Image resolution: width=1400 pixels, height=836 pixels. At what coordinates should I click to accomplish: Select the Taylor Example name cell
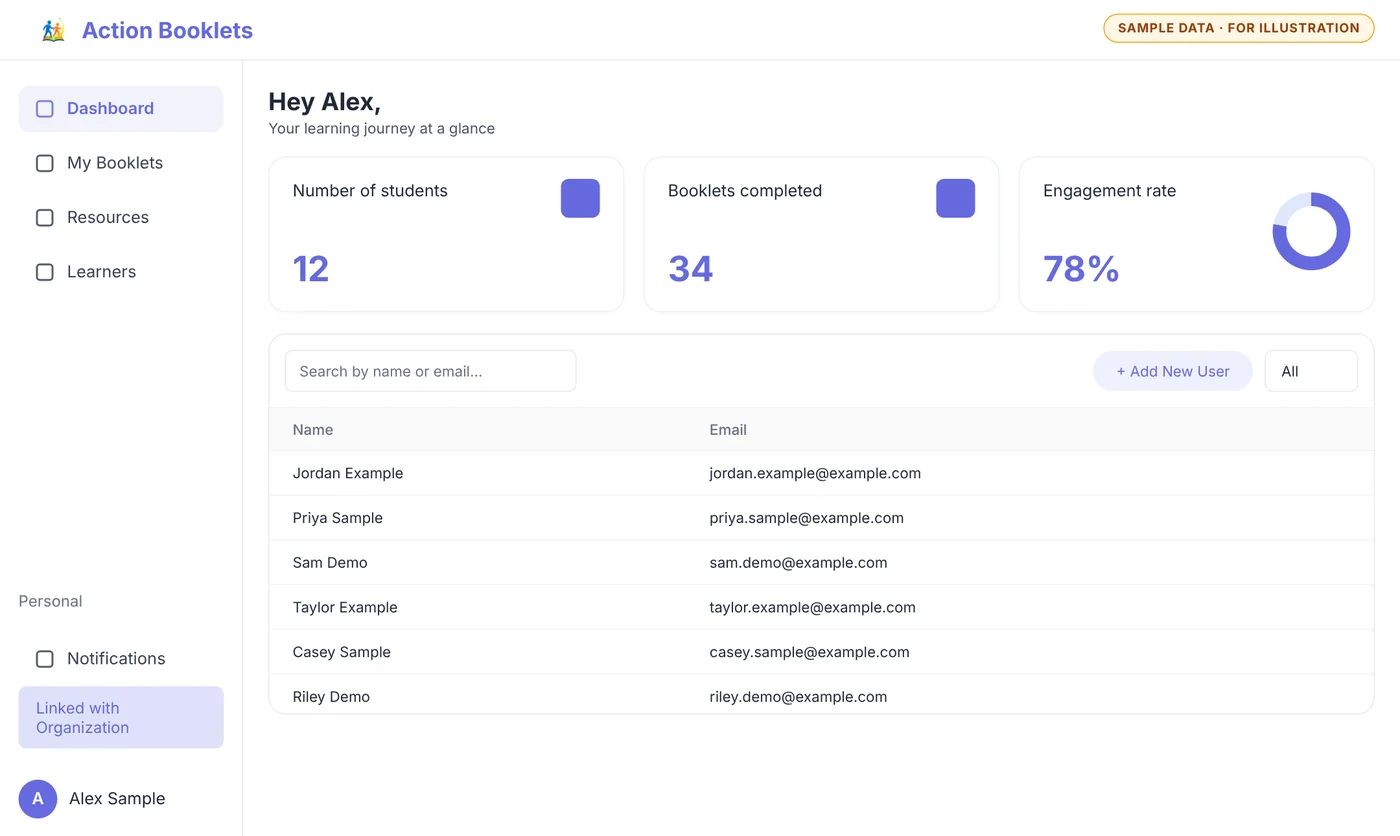345,608
